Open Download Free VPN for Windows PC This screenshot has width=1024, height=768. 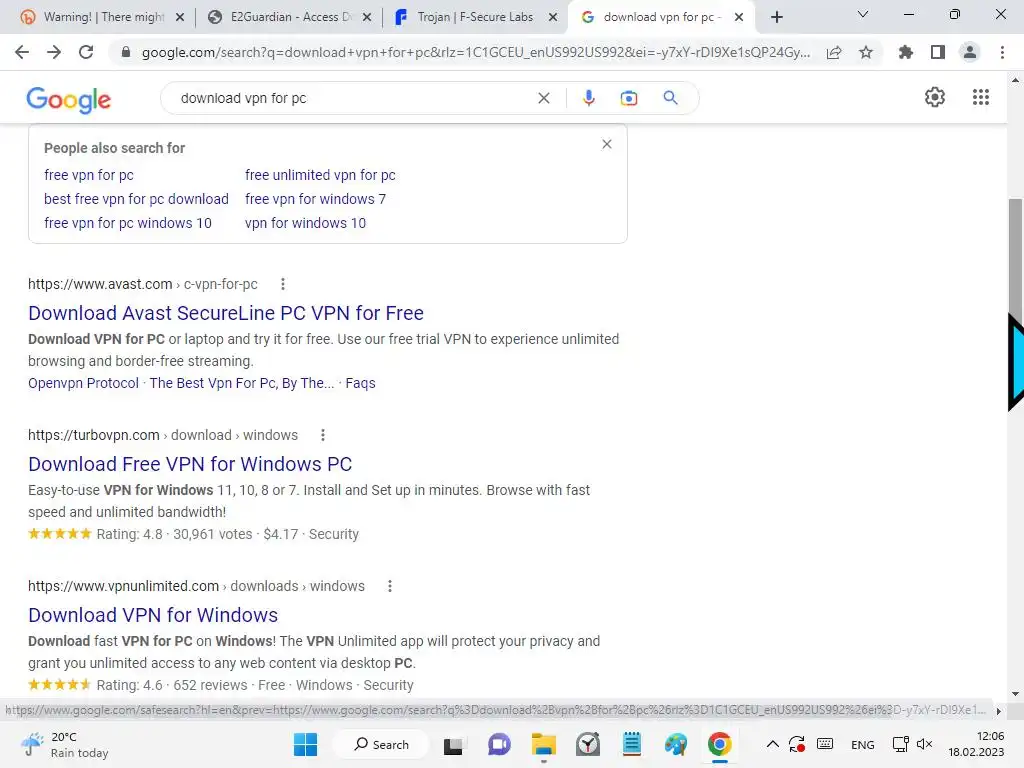pos(190,464)
